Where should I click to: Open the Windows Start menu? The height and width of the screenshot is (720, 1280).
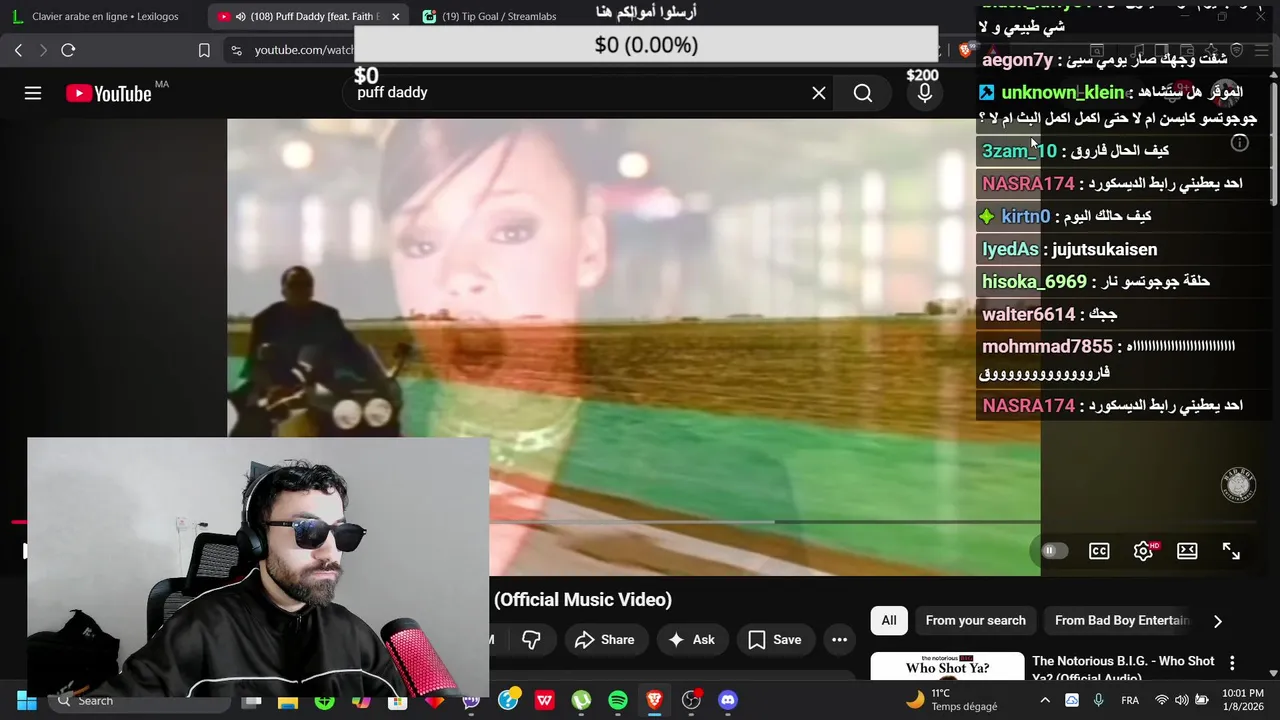click(27, 701)
